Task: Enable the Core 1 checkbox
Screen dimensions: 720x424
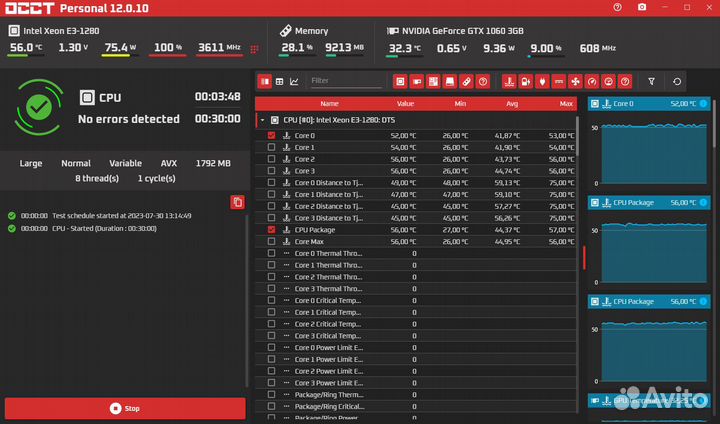Action: tap(271, 147)
